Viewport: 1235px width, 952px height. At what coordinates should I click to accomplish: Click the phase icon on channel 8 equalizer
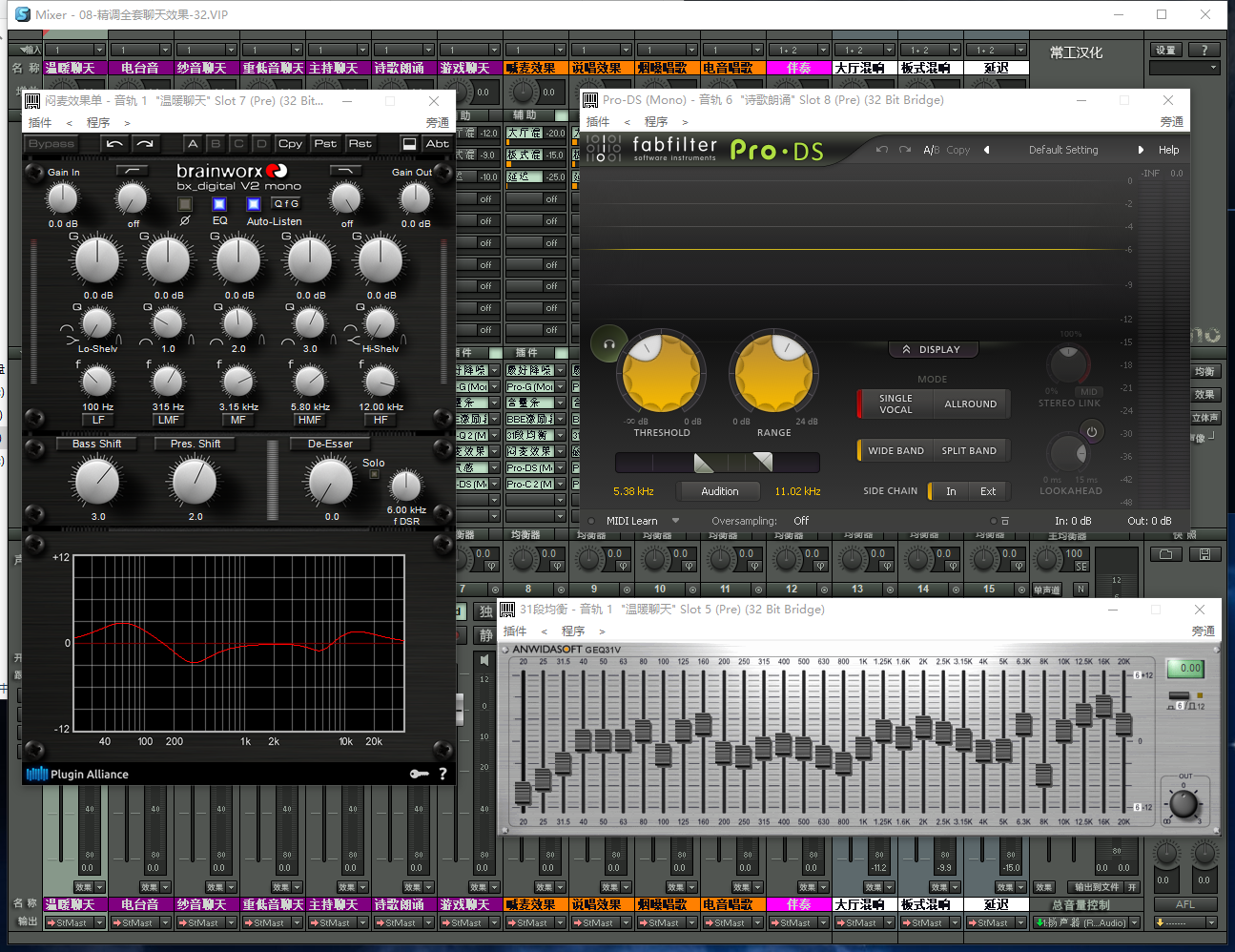pos(557,566)
